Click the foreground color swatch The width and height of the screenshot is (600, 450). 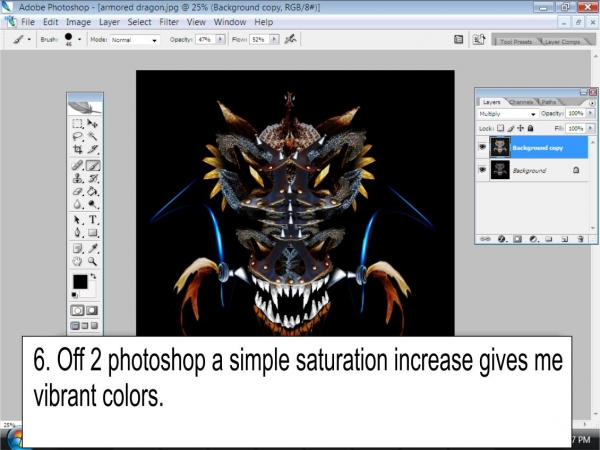[x=80, y=282]
